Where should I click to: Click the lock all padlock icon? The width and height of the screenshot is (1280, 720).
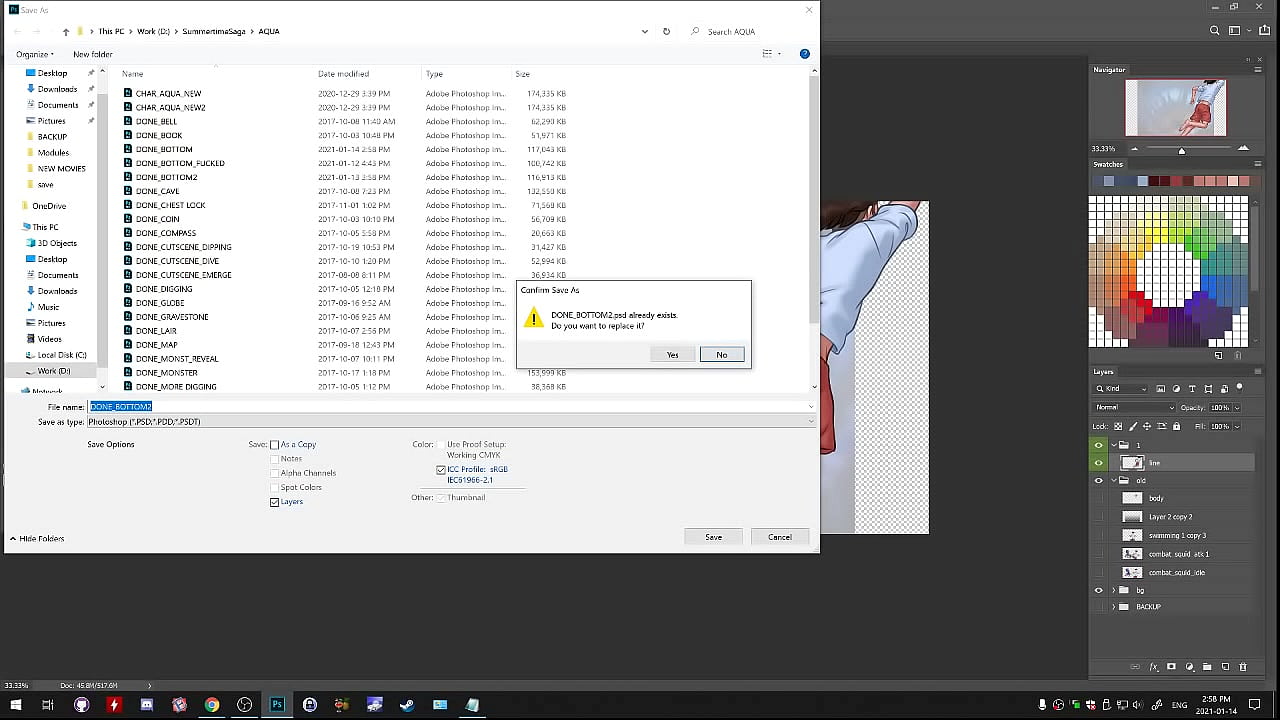tap(1176, 426)
